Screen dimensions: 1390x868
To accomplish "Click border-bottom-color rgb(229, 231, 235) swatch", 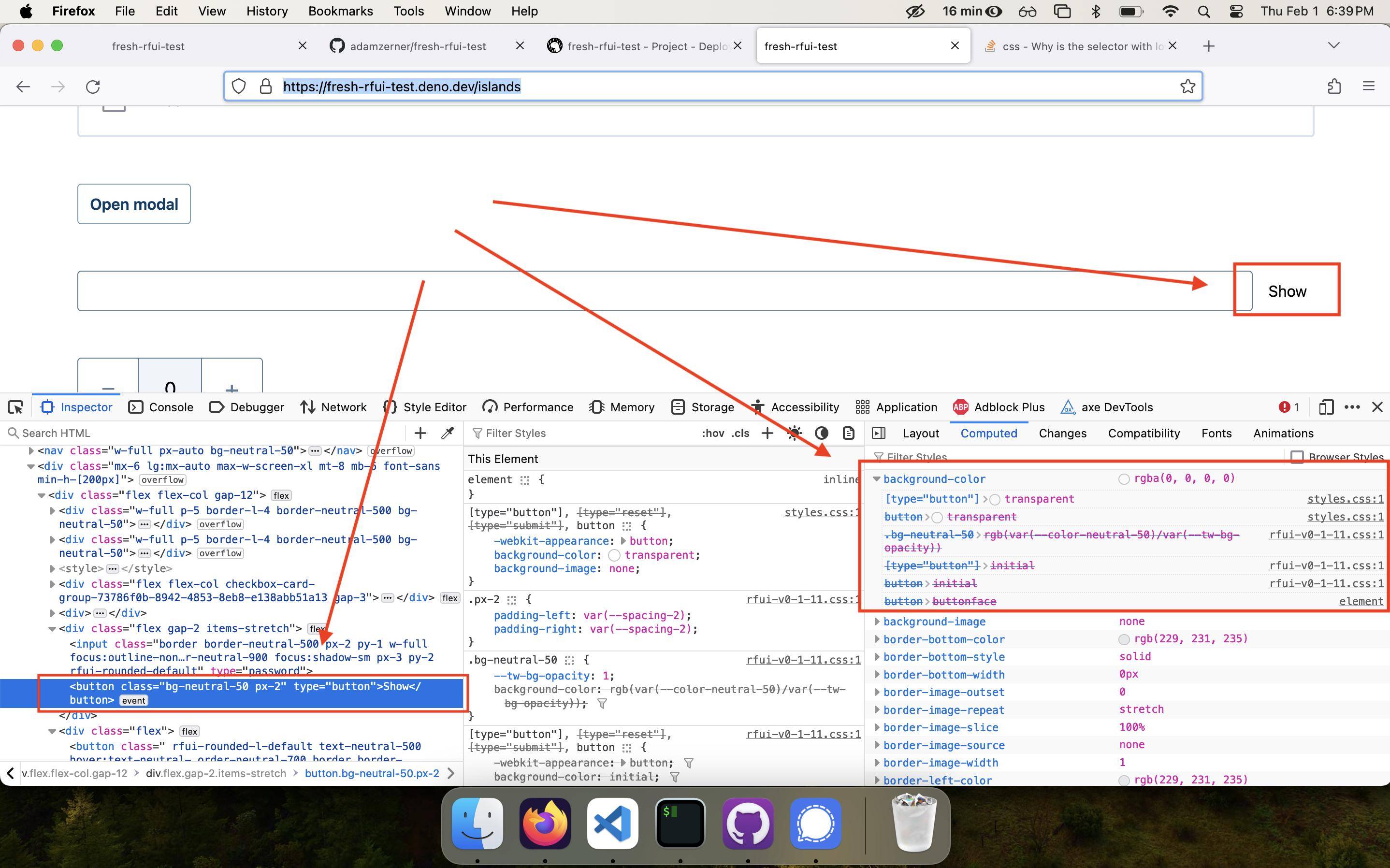I will 1124,639.
